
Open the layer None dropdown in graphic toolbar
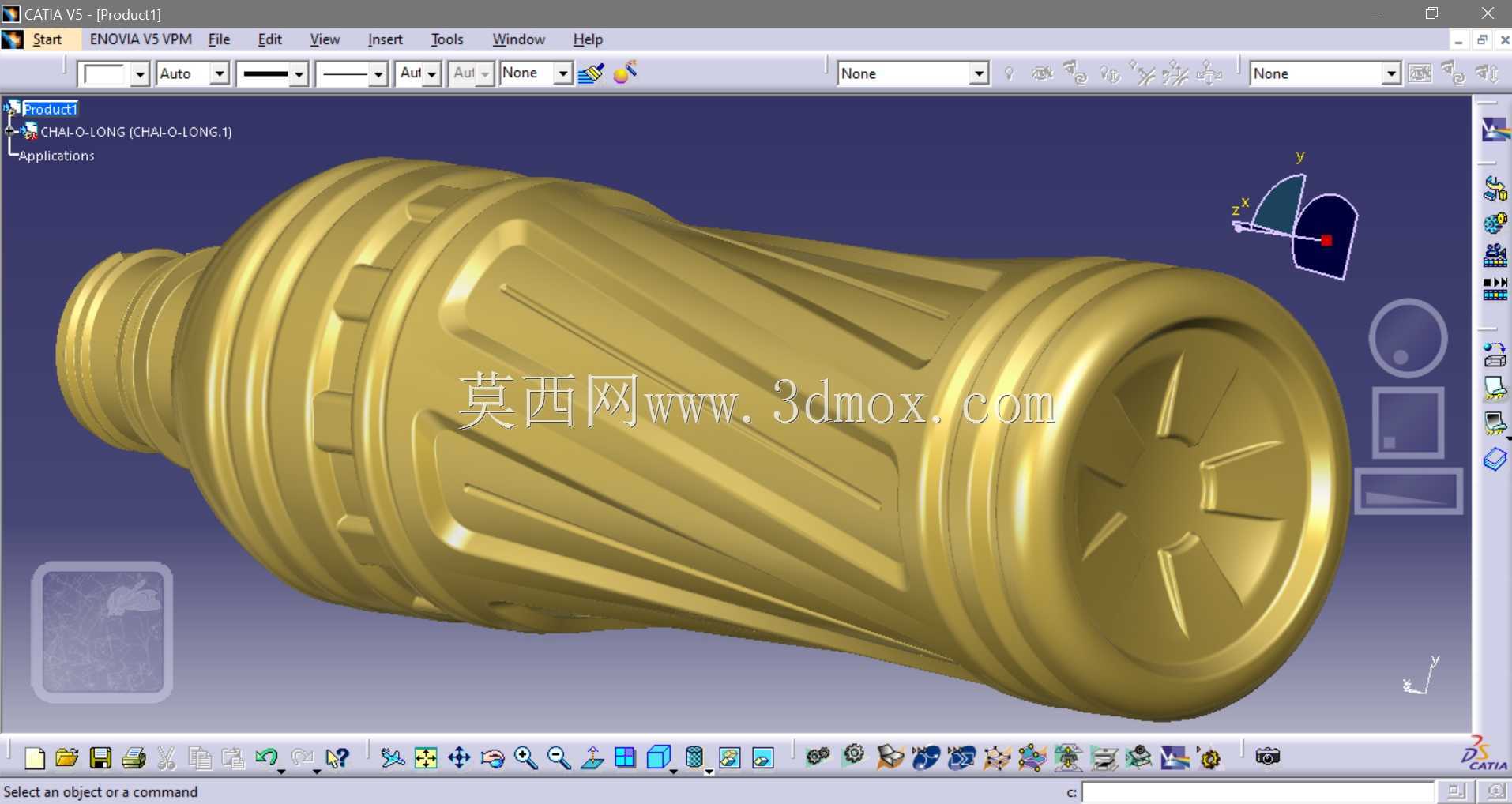pos(562,74)
